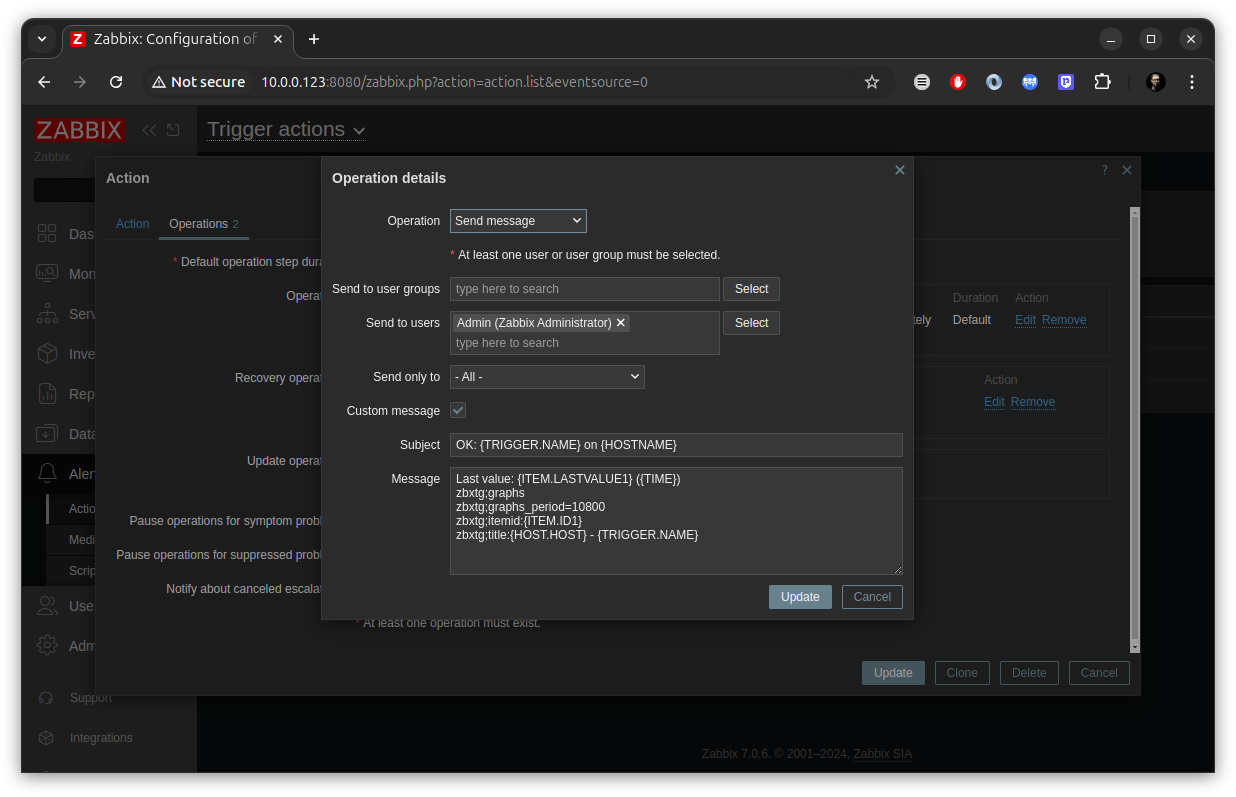Screen dimensions: 1236x797
Task: Click the Integrations icon in the sidebar
Action: point(47,737)
